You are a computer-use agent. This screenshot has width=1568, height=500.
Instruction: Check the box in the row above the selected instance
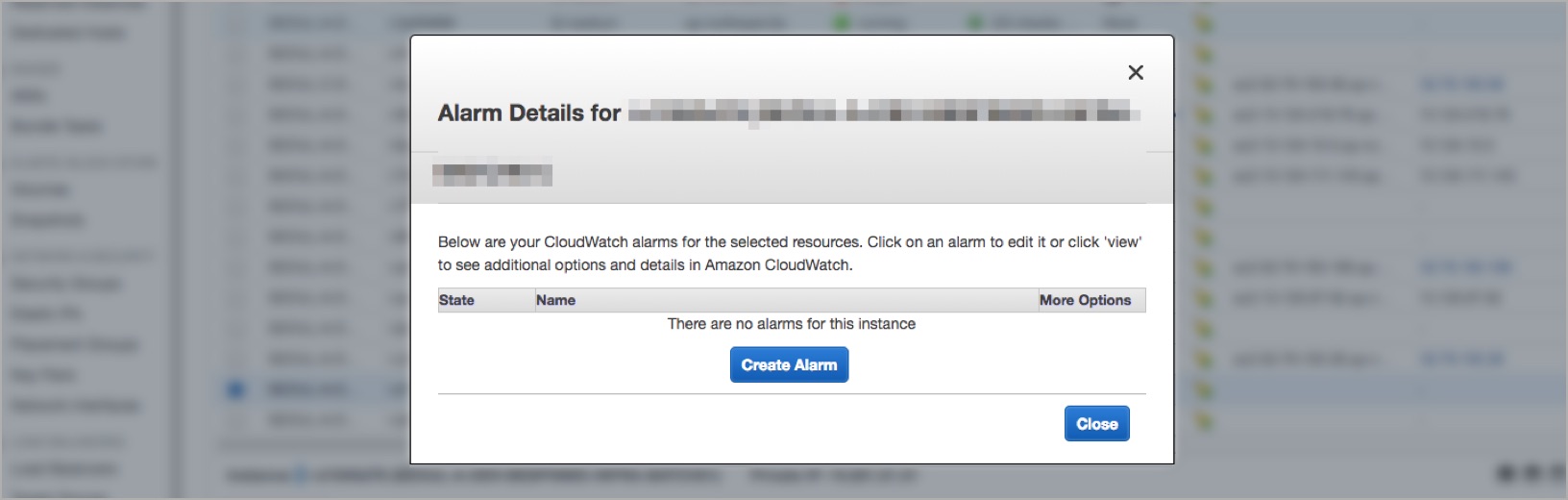(236, 359)
